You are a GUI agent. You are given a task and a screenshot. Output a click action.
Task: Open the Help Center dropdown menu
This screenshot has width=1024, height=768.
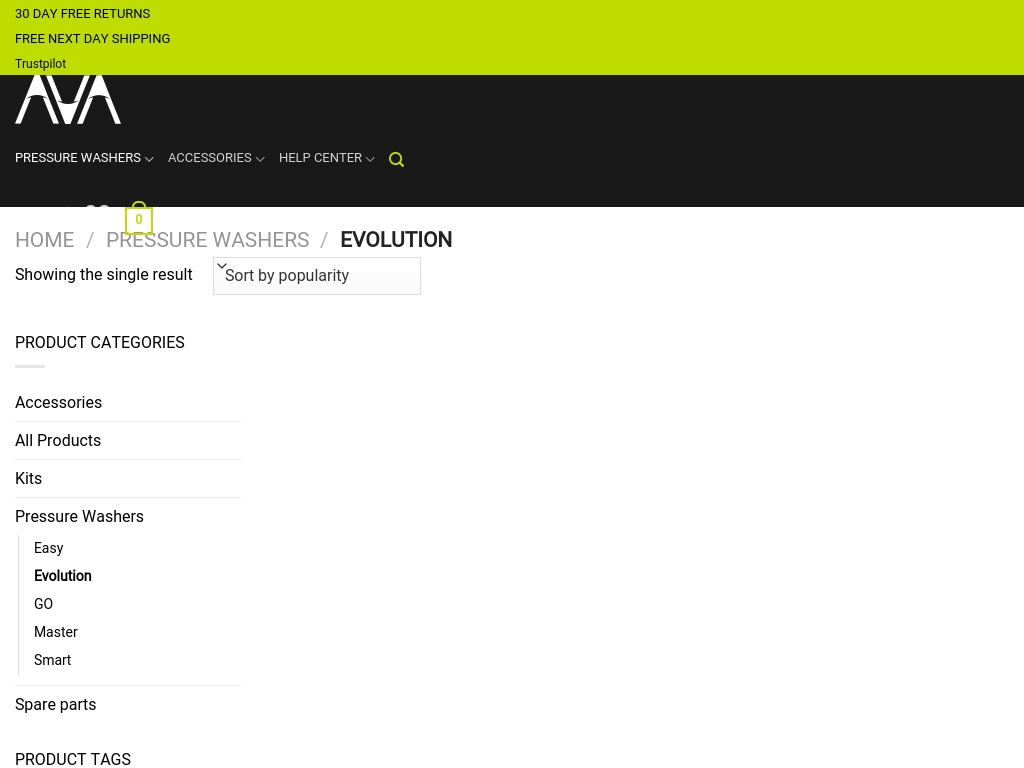point(326,158)
